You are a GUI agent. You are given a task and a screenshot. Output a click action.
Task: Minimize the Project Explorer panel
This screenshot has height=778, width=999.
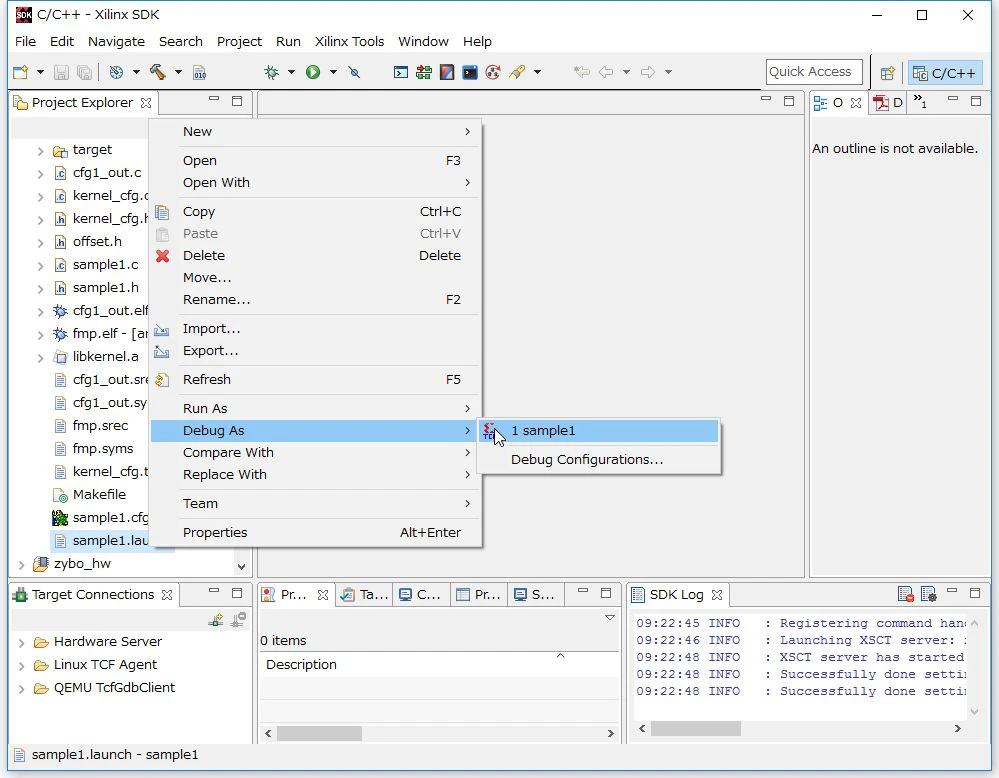point(214,99)
